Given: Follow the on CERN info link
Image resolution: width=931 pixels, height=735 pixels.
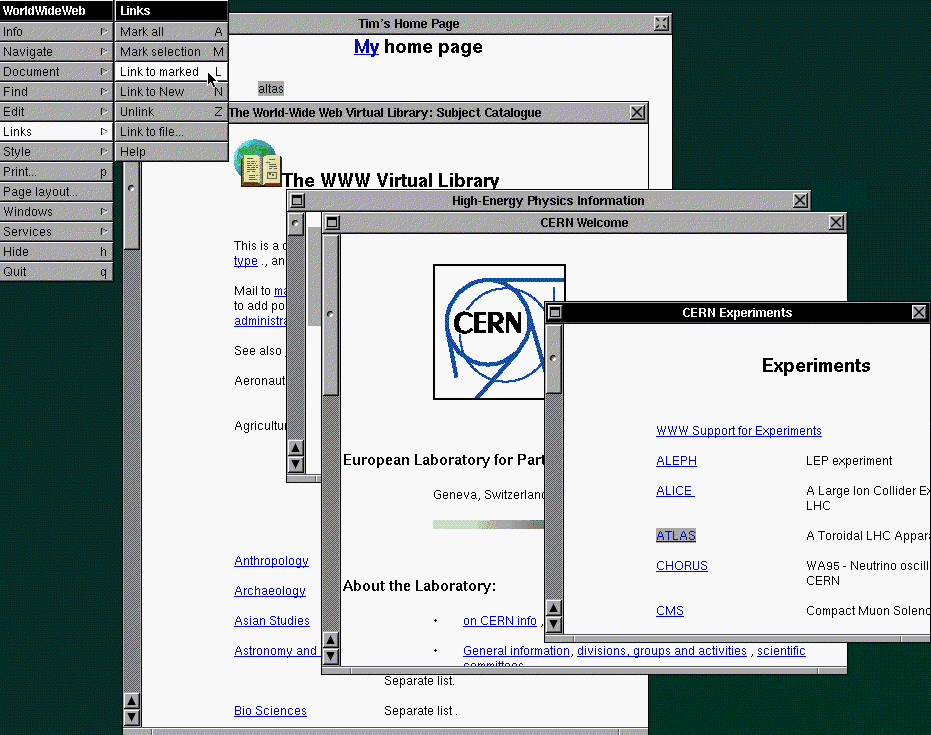Looking at the screenshot, I should click(500, 620).
